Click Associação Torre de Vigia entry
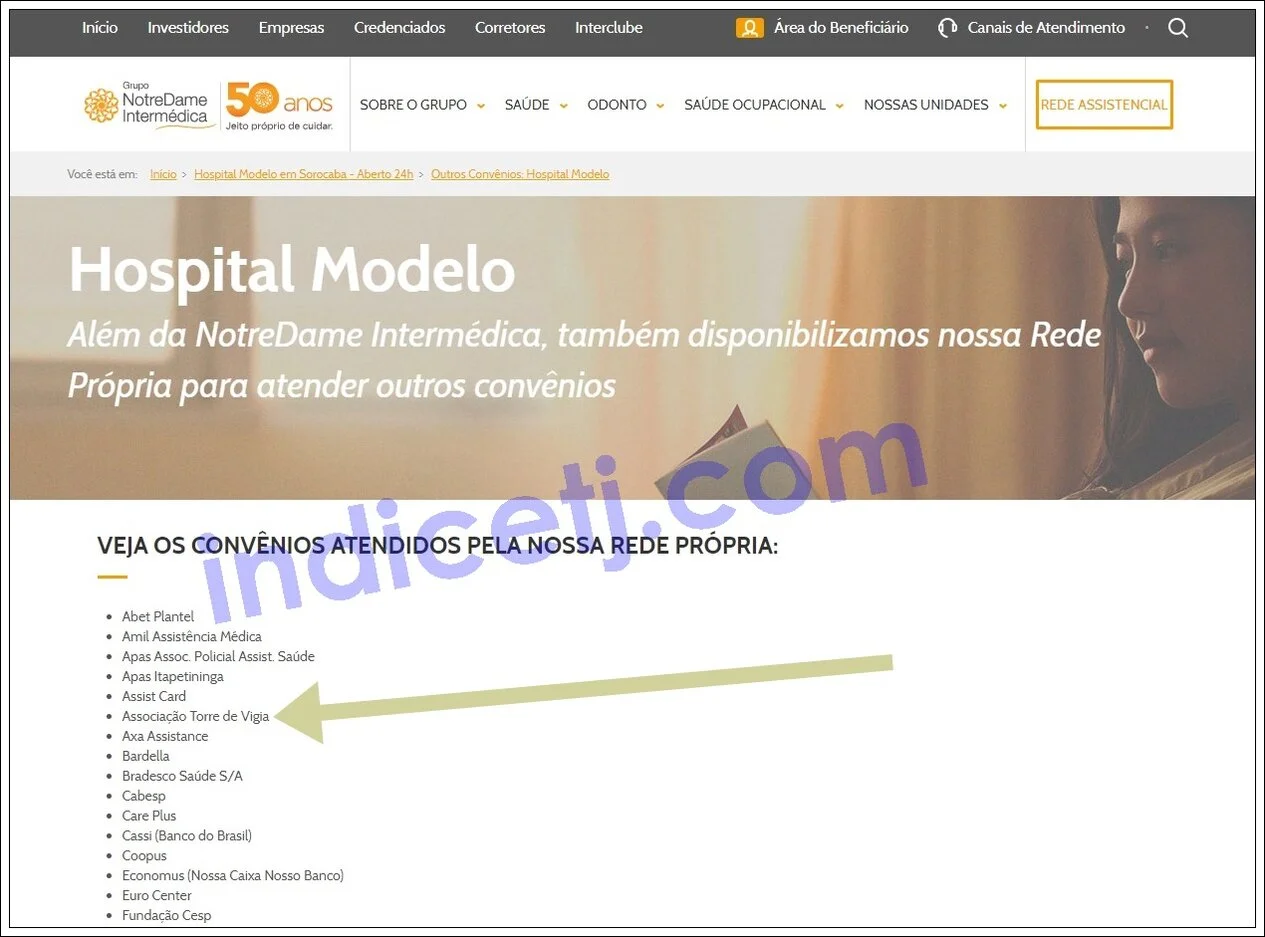Image resolution: width=1265 pixels, height=937 pixels. click(196, 717)
